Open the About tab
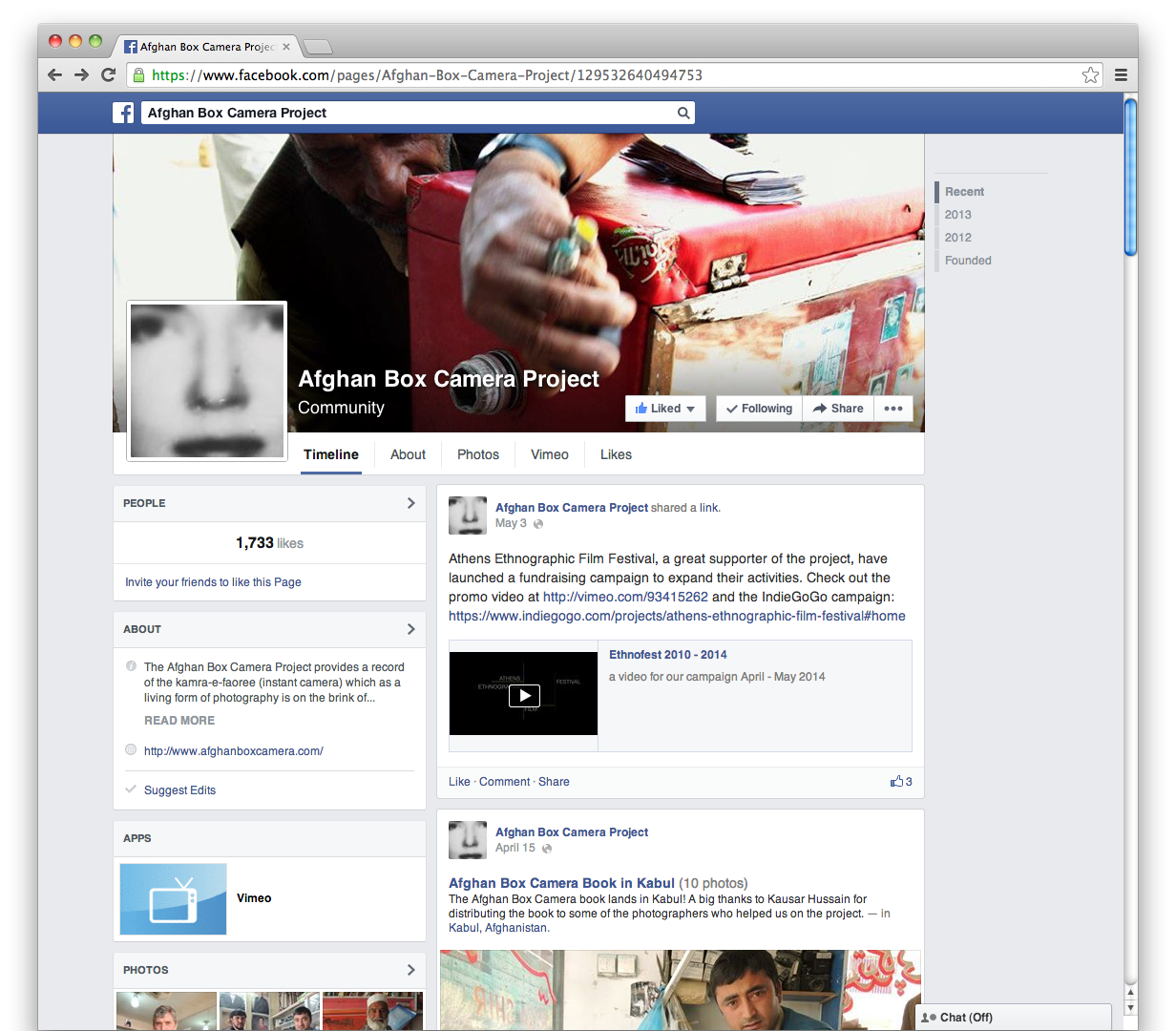Image resolution: width=1176 pixels, height=1031 pixels. pyautogui.click(x=408, y=454)
